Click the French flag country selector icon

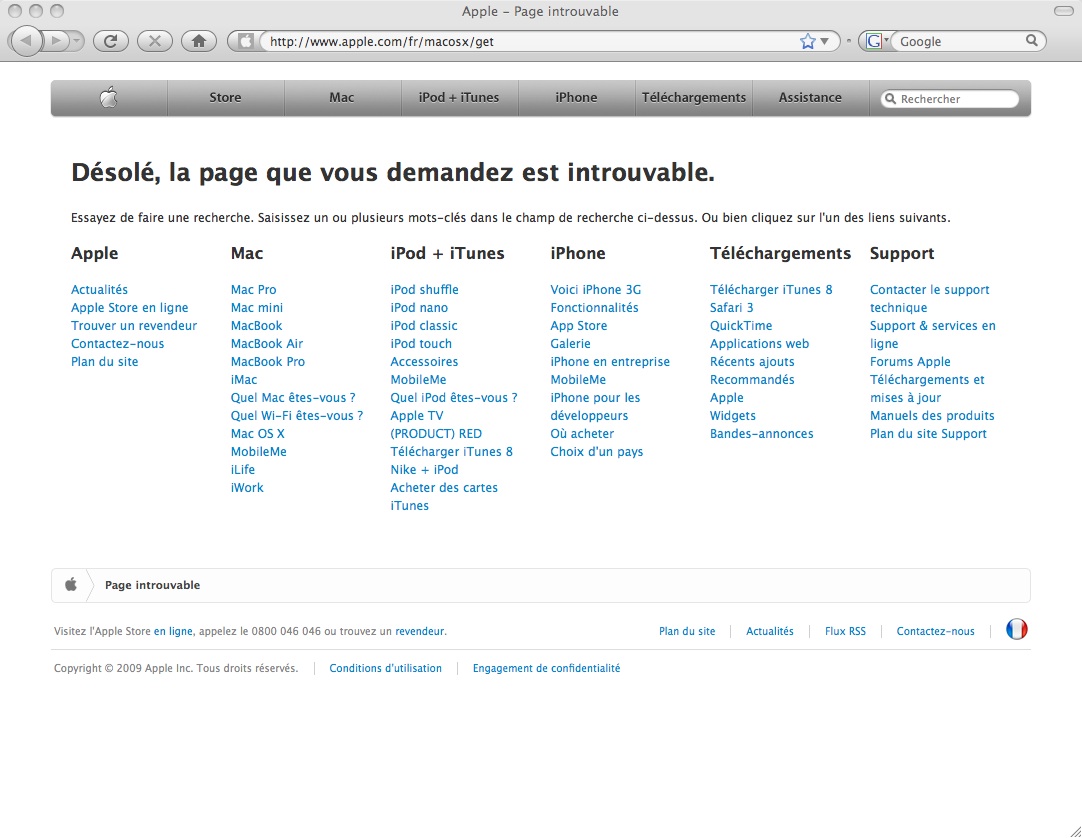(1016, 629)
